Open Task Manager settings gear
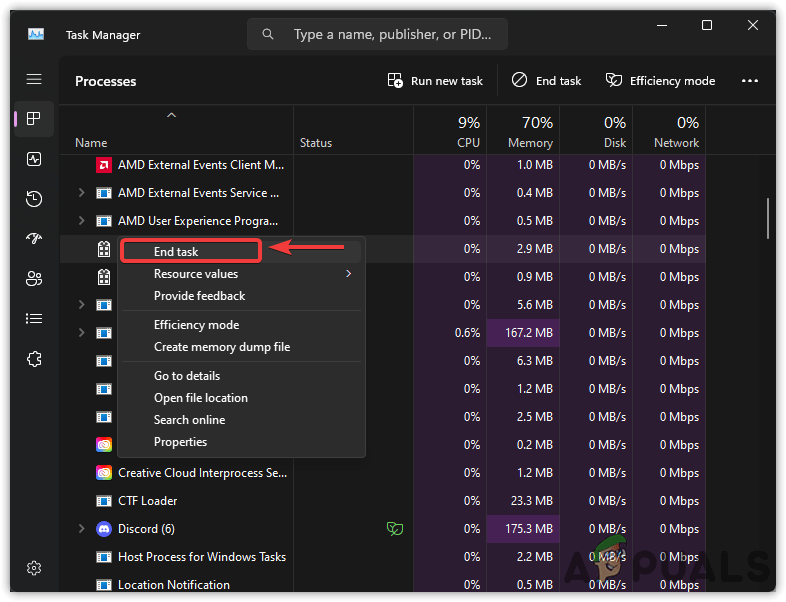Viewport: 786px width, 602px height. tap(34, 568)
